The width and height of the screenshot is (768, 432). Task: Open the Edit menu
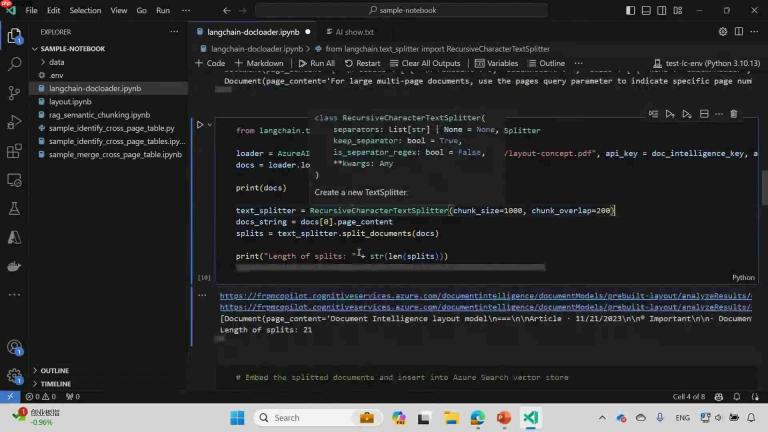(x=53, y=10)
